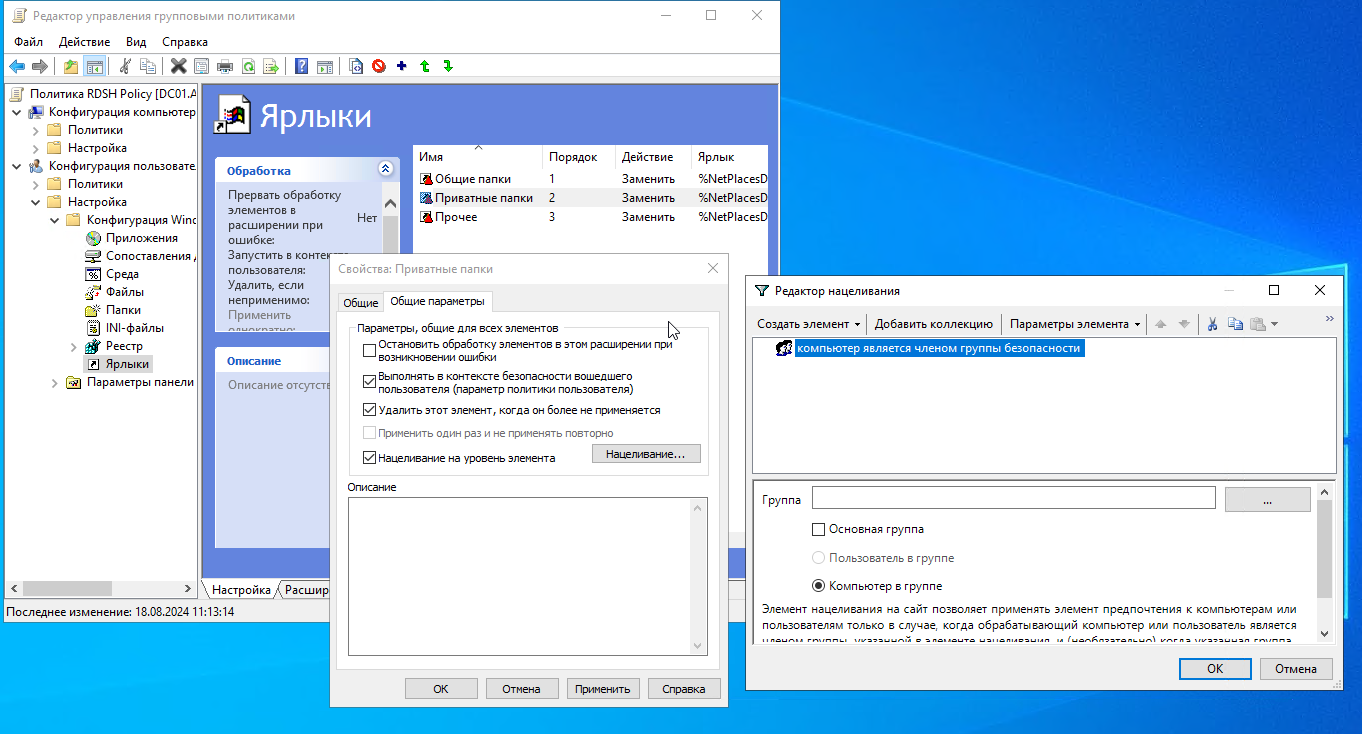Toggle the show/hide action pane icon
Viewport: 1362px width, 734px height.
(324, 66)
